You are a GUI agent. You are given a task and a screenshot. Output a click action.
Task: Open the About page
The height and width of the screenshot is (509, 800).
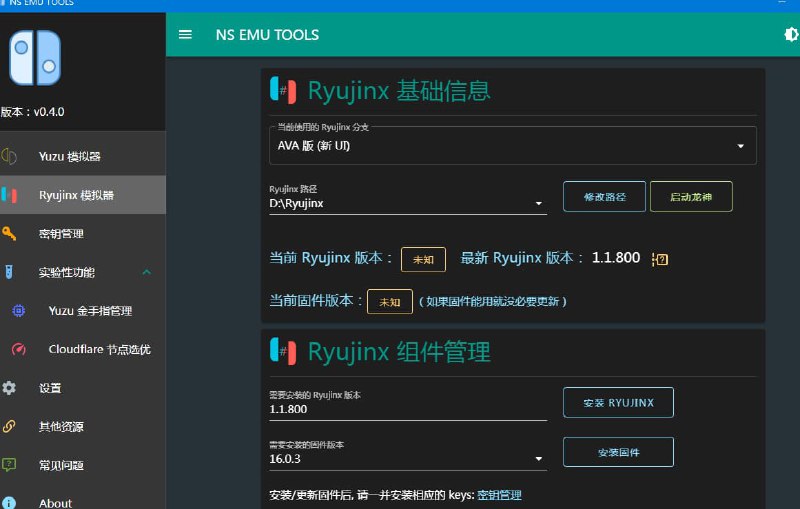[x=83, y=503]
